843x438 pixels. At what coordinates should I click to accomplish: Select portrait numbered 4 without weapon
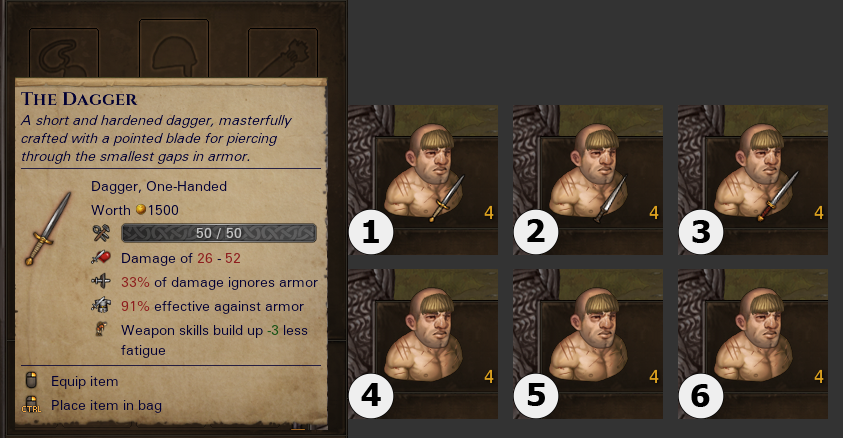pos(423,344)
